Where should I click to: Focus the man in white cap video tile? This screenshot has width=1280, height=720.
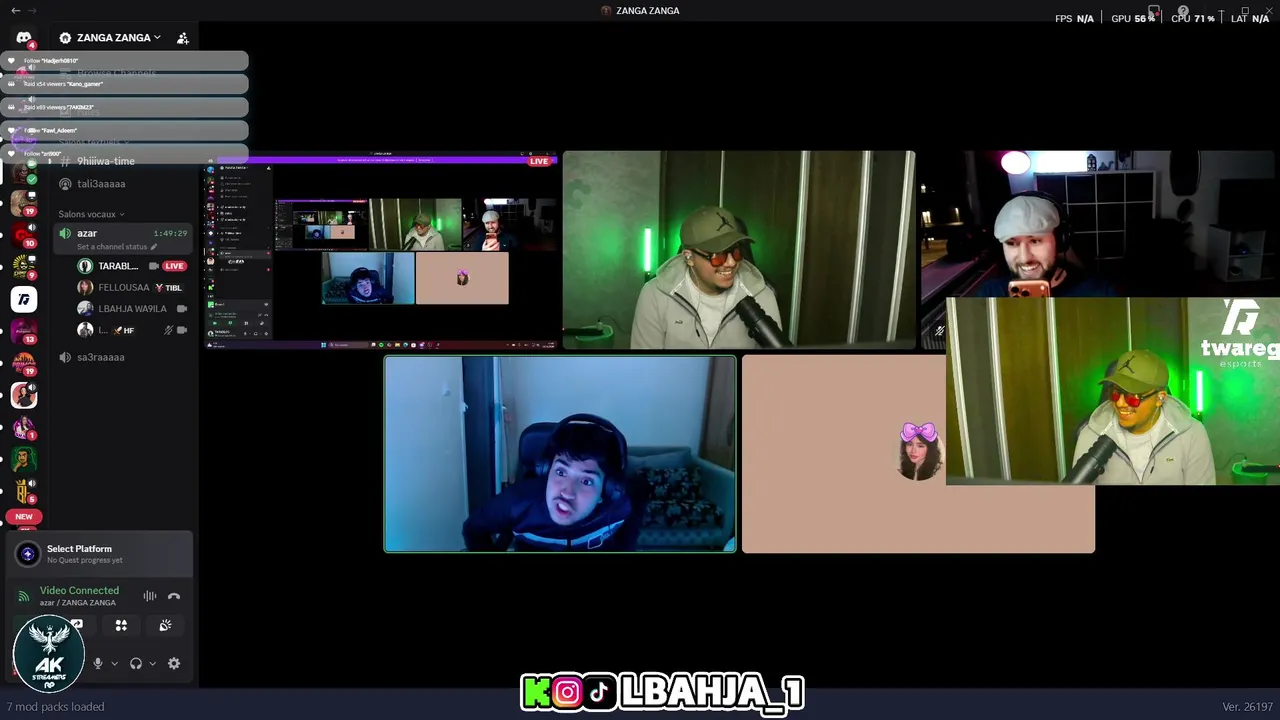tap(1097, 224)
